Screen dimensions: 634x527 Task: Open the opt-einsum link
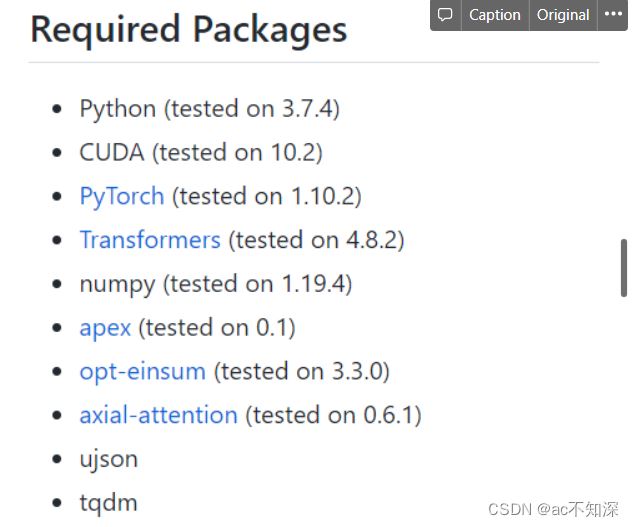(x=143, y=372)
